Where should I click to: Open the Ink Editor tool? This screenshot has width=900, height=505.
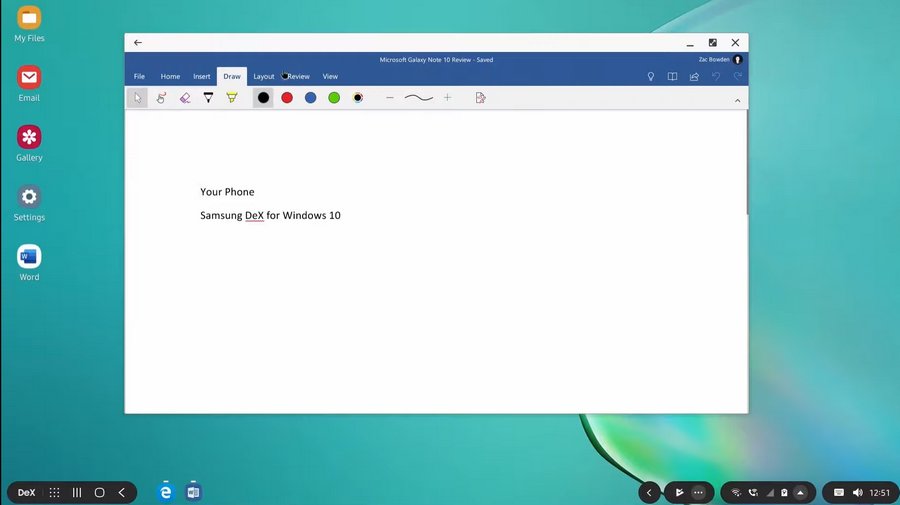[x=480, y=98]
